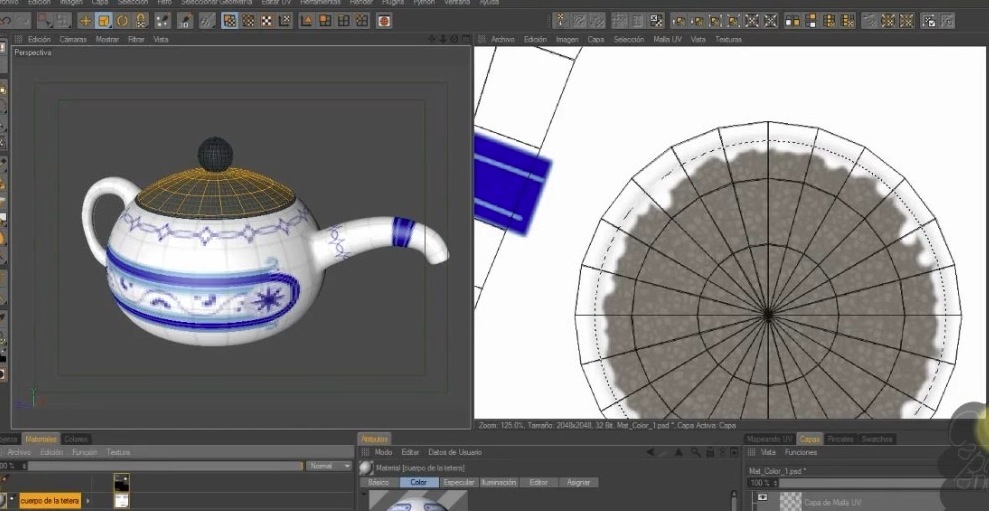This screenshot has height=511, width=989.
Task: Open the Especular material channel tab
Action: (459, 482)
